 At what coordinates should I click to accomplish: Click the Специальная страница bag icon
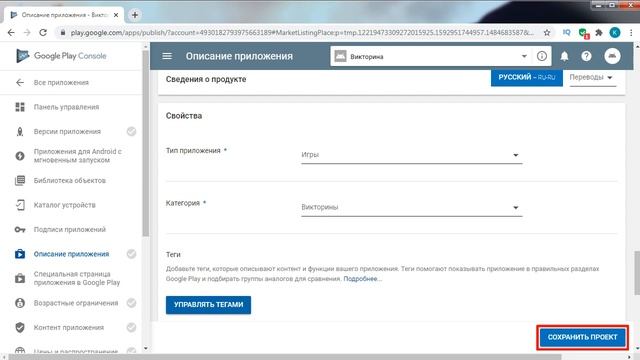[20, 278]
